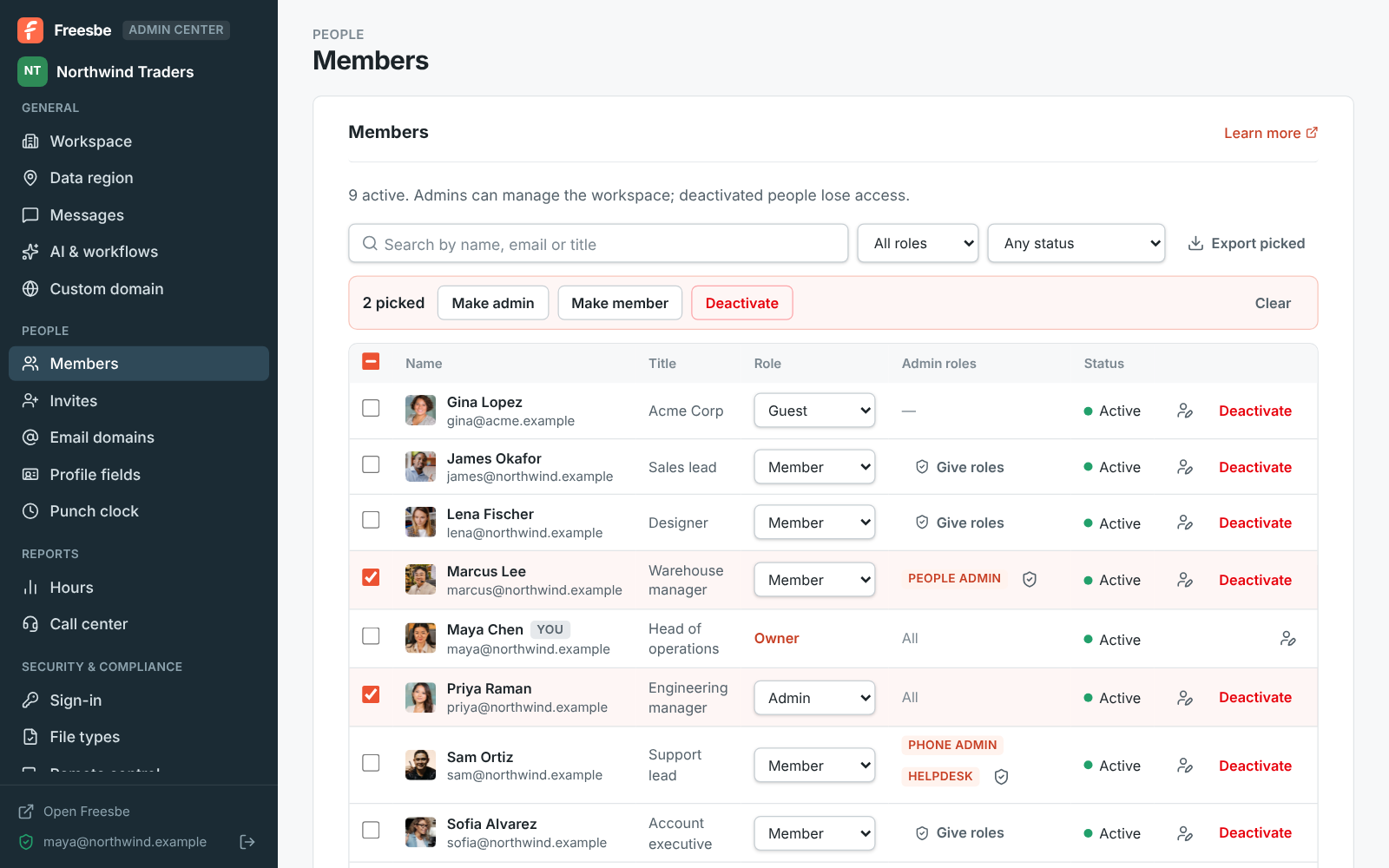
Task: Toggle the select-all checkbox in table header
Action: coord(371,361)
